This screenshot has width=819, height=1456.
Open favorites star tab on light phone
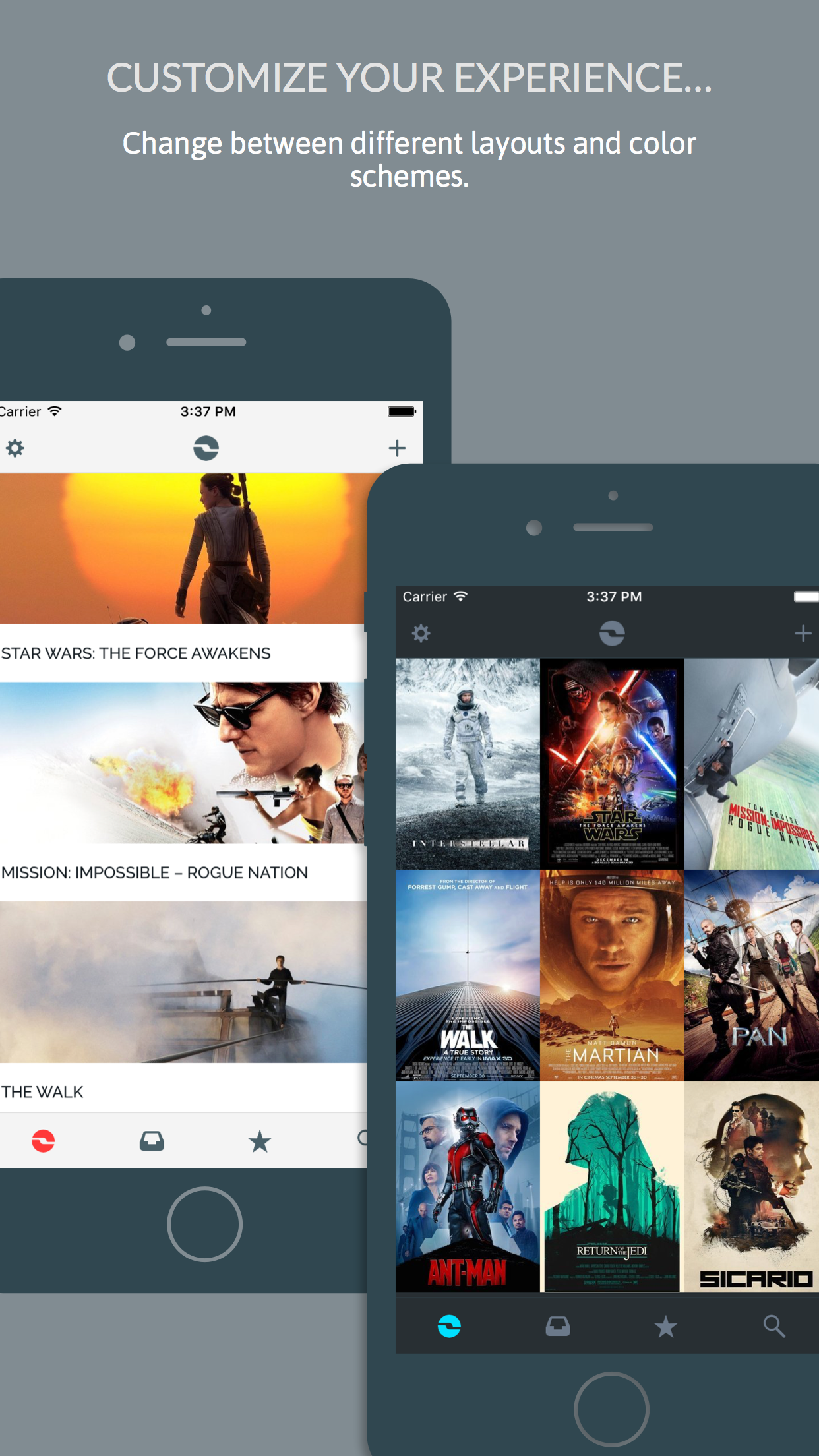point(260,1141)
